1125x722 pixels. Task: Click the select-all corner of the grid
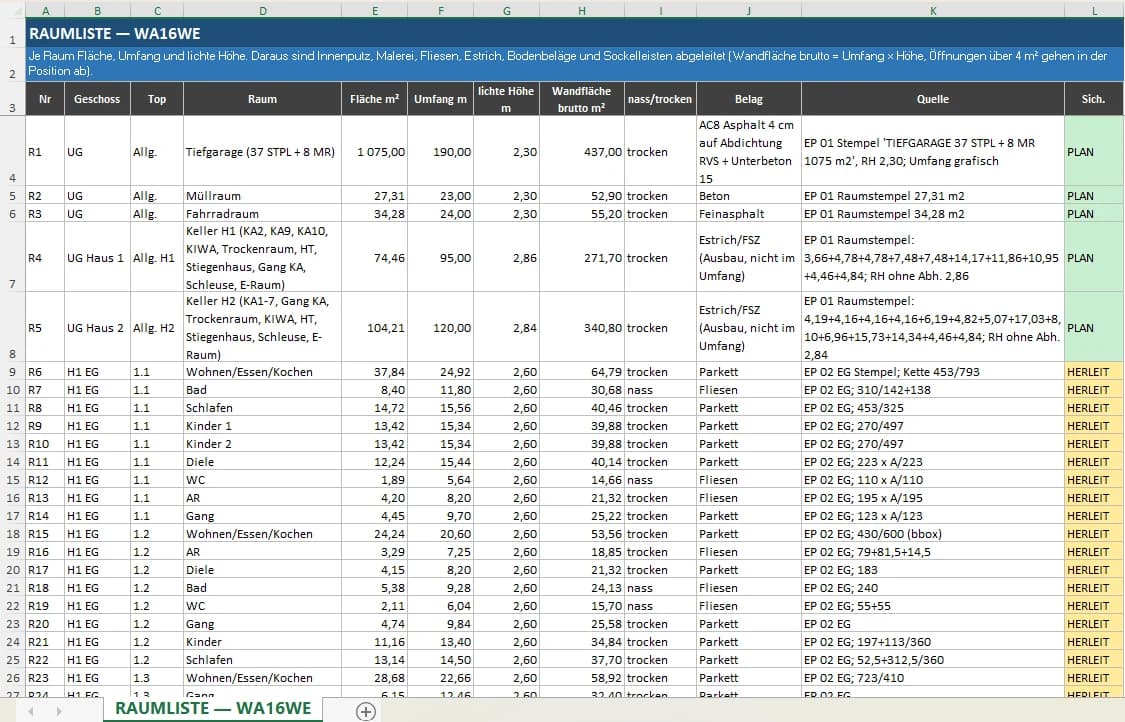12,10
